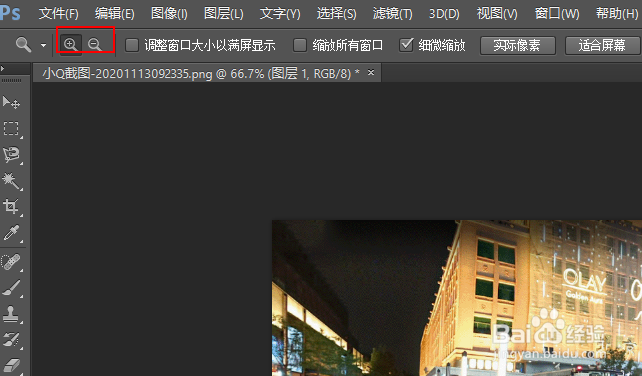Select the Healing Brush tool
Image resolution: width=642 pixels, height=376 pixels.
click(11, 262)
